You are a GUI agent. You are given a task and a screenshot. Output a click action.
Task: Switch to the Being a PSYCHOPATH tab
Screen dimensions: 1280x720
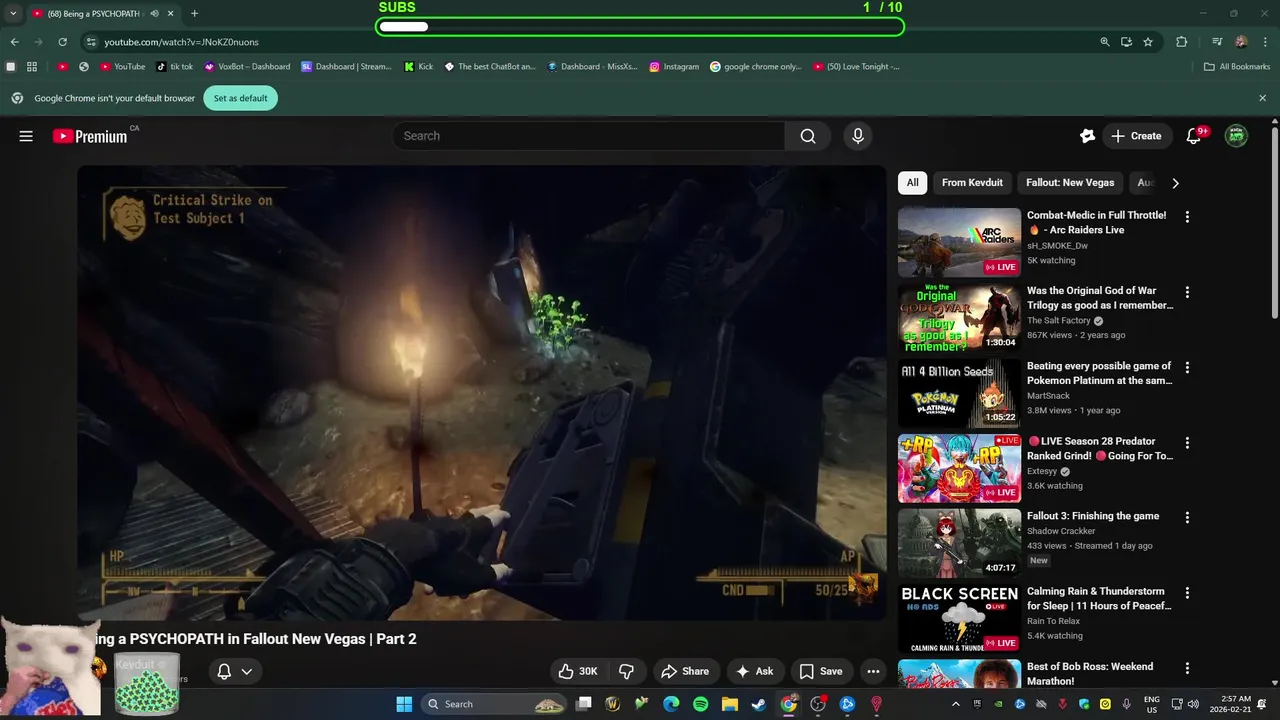click(101, 14)
